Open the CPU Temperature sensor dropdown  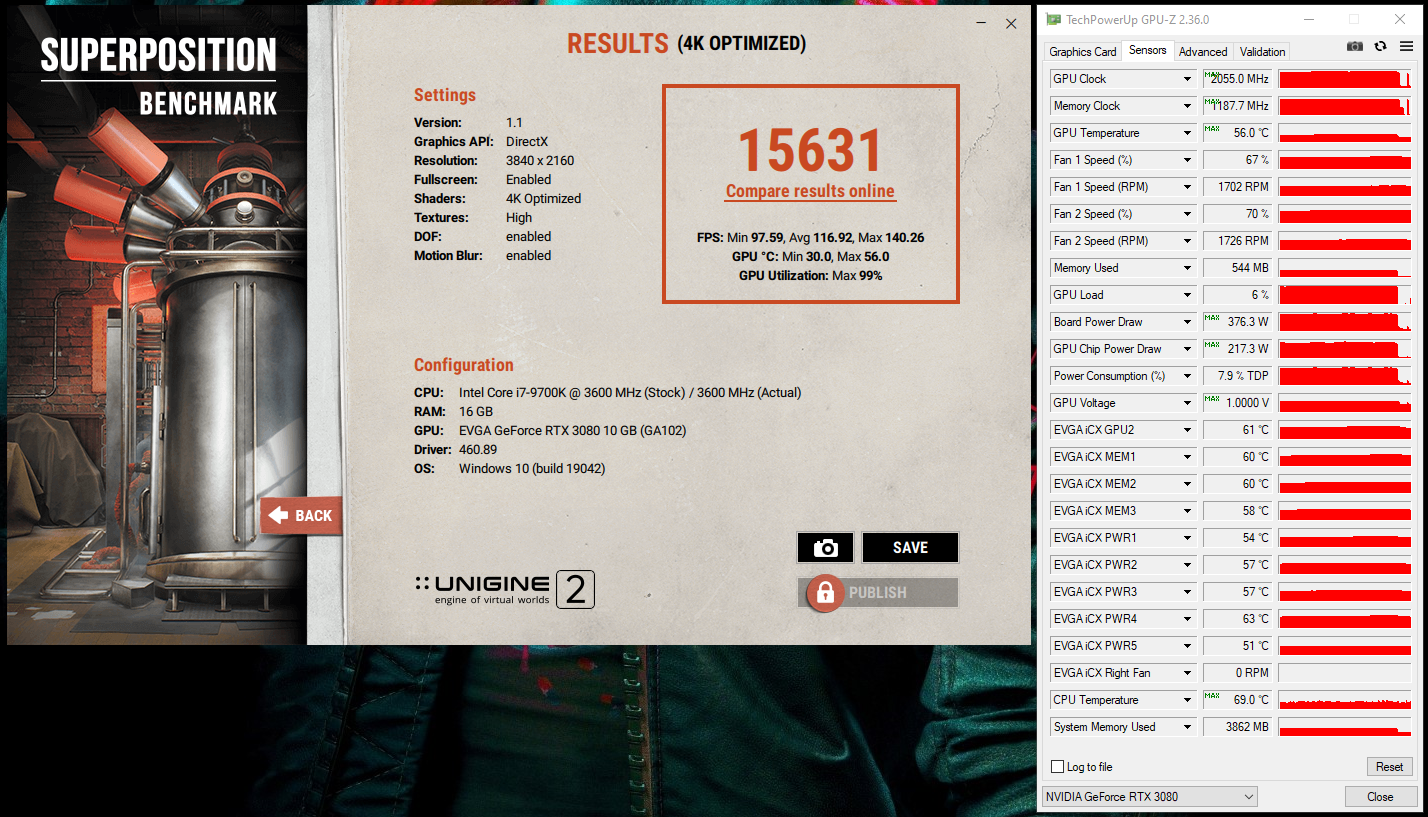pos(1188,700)
